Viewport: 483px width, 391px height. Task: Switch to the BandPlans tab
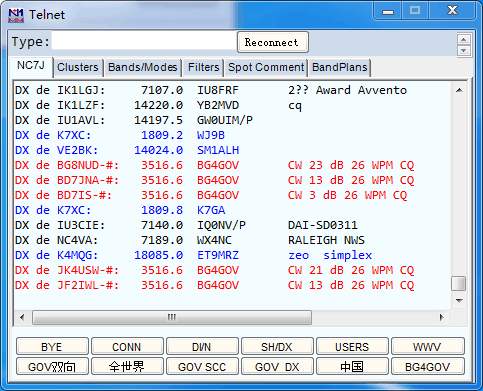[340, 67]
